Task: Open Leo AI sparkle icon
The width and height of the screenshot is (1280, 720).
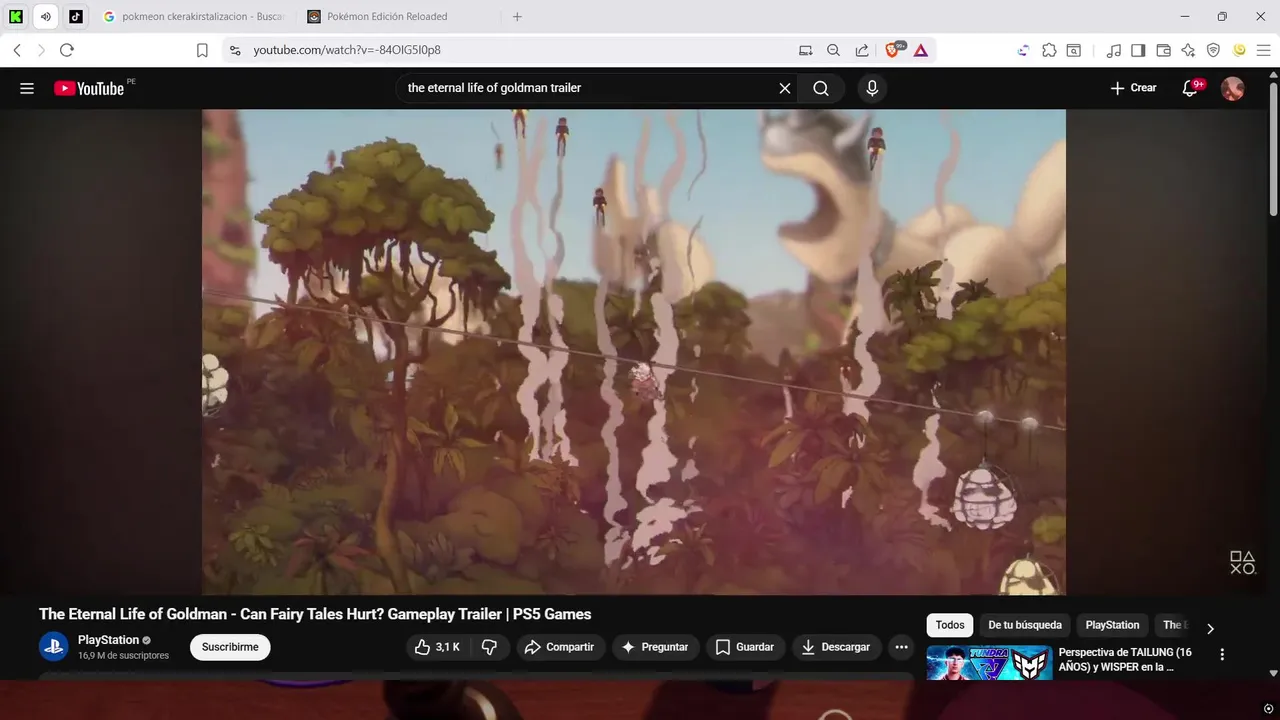Action: click(x=1188, y=50)
